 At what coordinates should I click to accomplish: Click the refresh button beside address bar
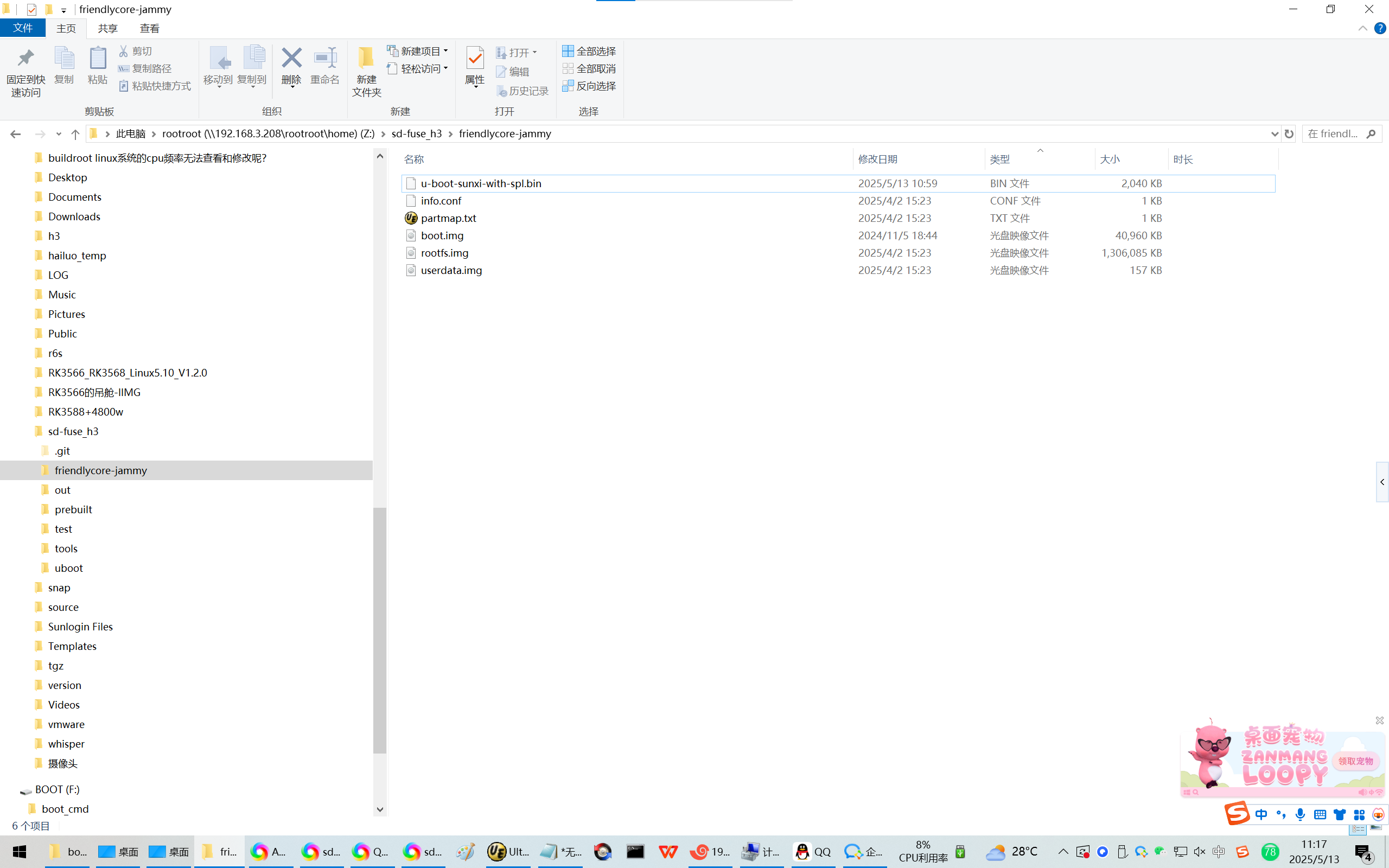coord(1289,134)
